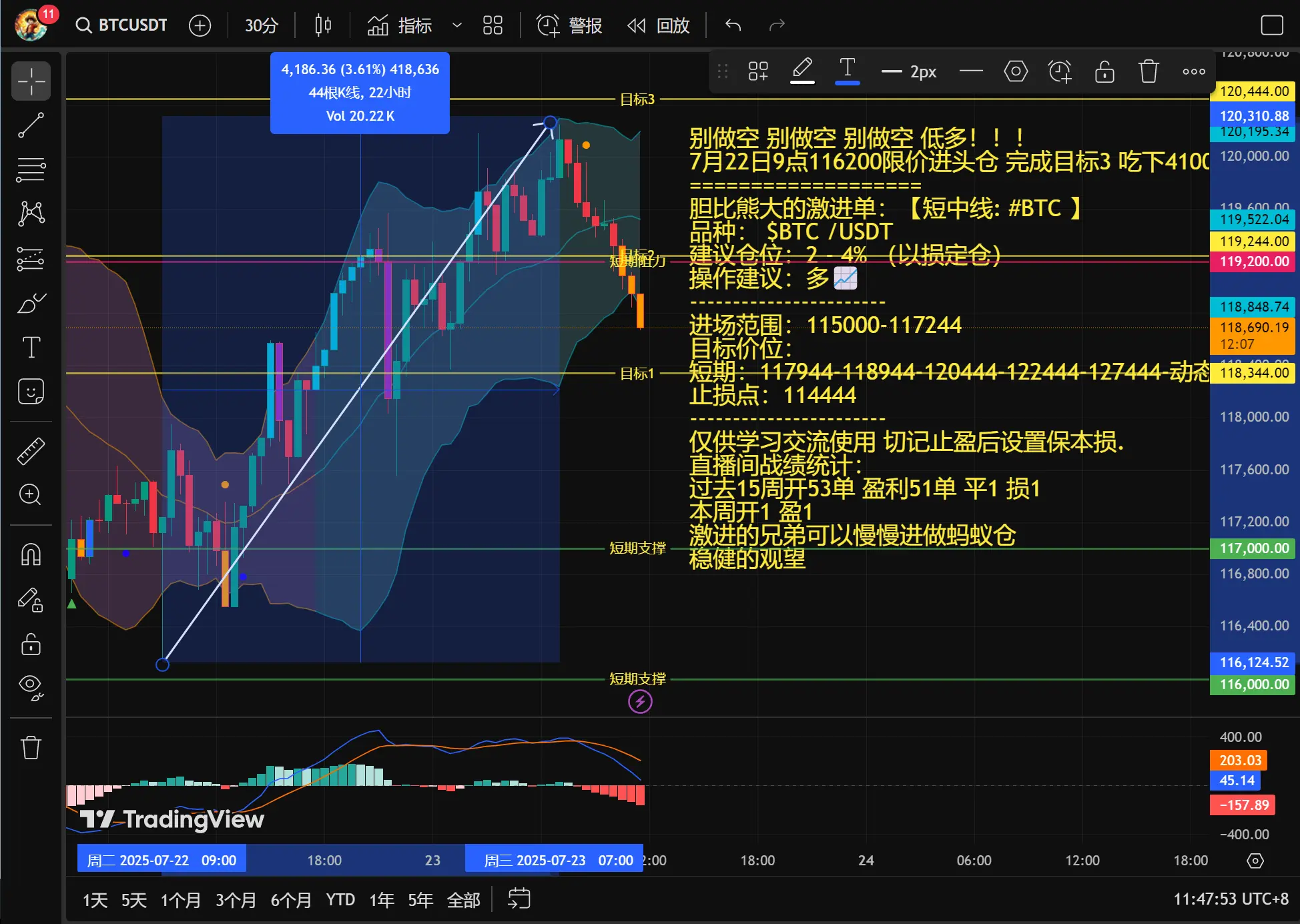Select the 1个月 time range
The width and height of the screenshot is (1300, 924).
180,900
